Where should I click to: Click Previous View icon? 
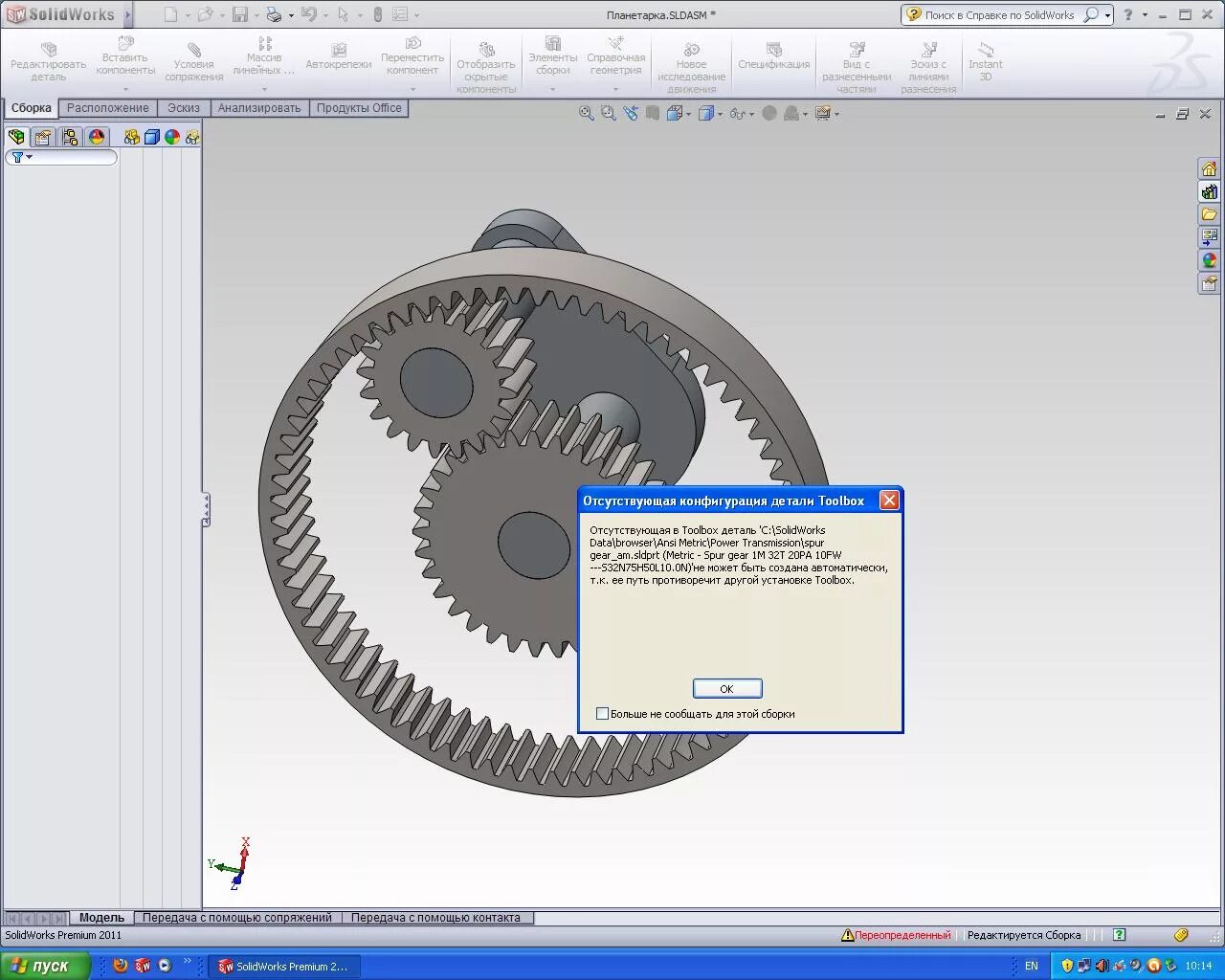point(631,113)
